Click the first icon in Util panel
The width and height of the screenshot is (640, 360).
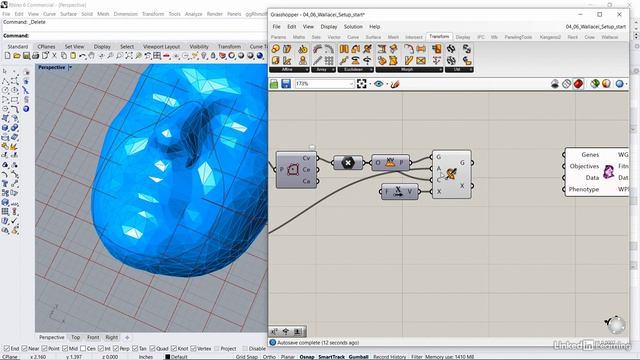click(451, 49)
